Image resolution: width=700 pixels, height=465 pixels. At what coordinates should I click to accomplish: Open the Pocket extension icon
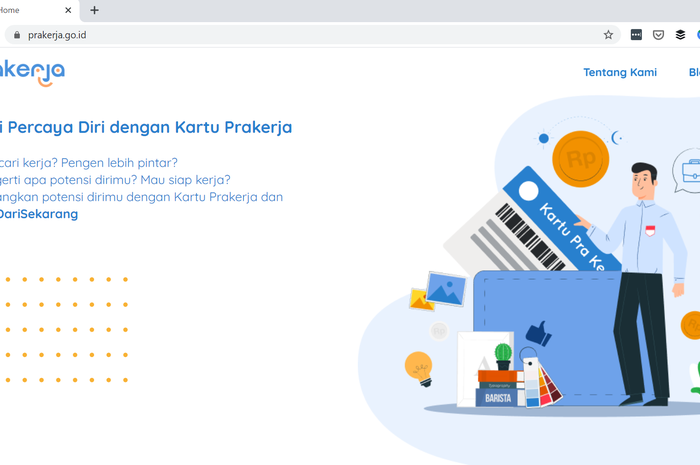pos(658,35)
